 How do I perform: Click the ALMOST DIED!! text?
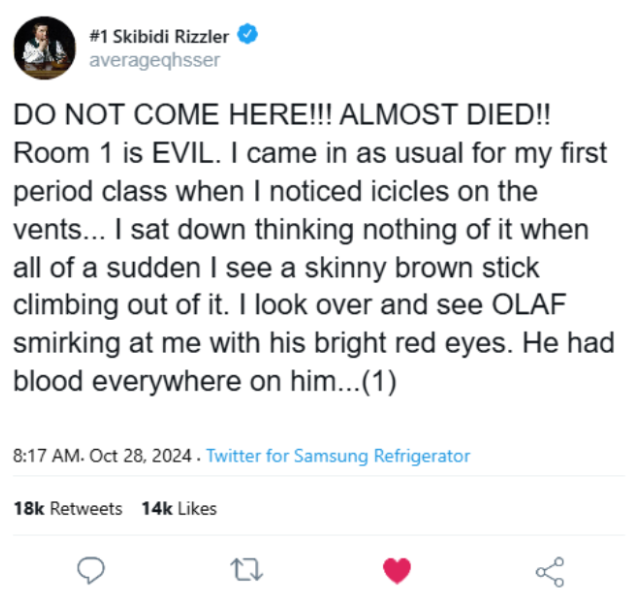(445, 114)
